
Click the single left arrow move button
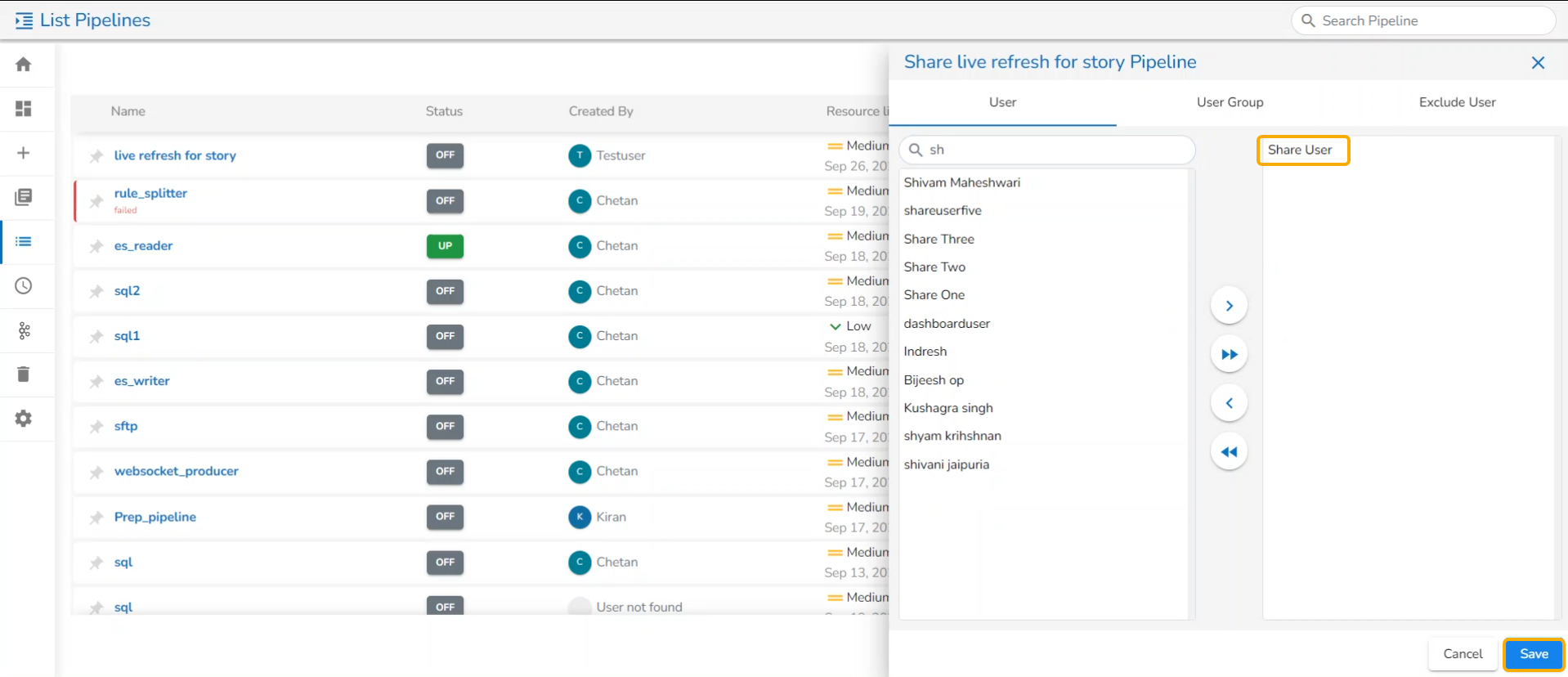[1229, 403]
